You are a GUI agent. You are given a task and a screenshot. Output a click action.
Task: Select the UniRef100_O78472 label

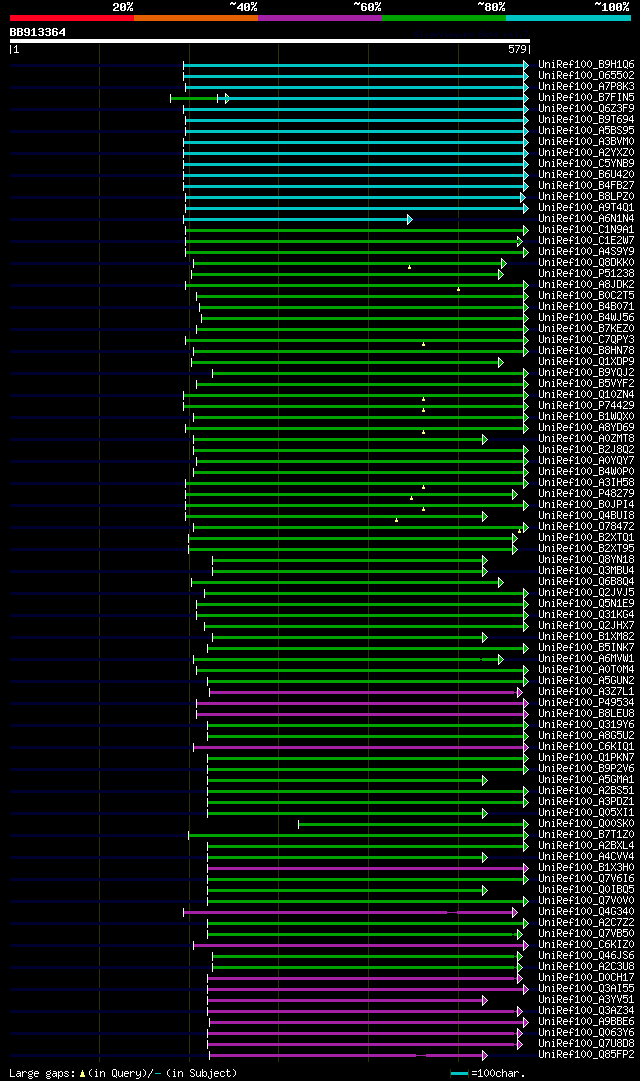(x=586, y=527)
